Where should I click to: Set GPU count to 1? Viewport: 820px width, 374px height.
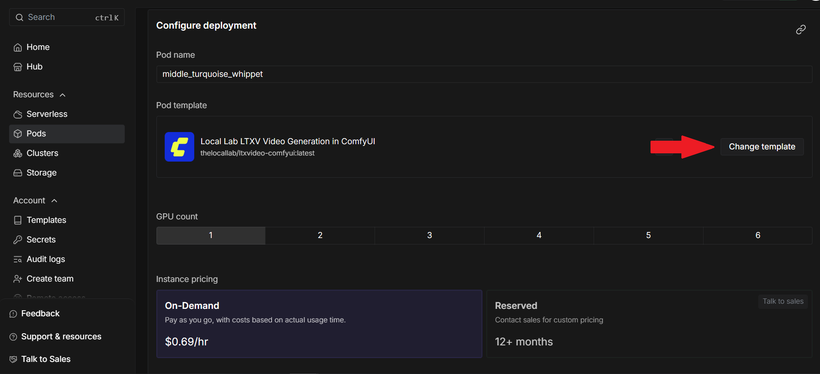211,235
